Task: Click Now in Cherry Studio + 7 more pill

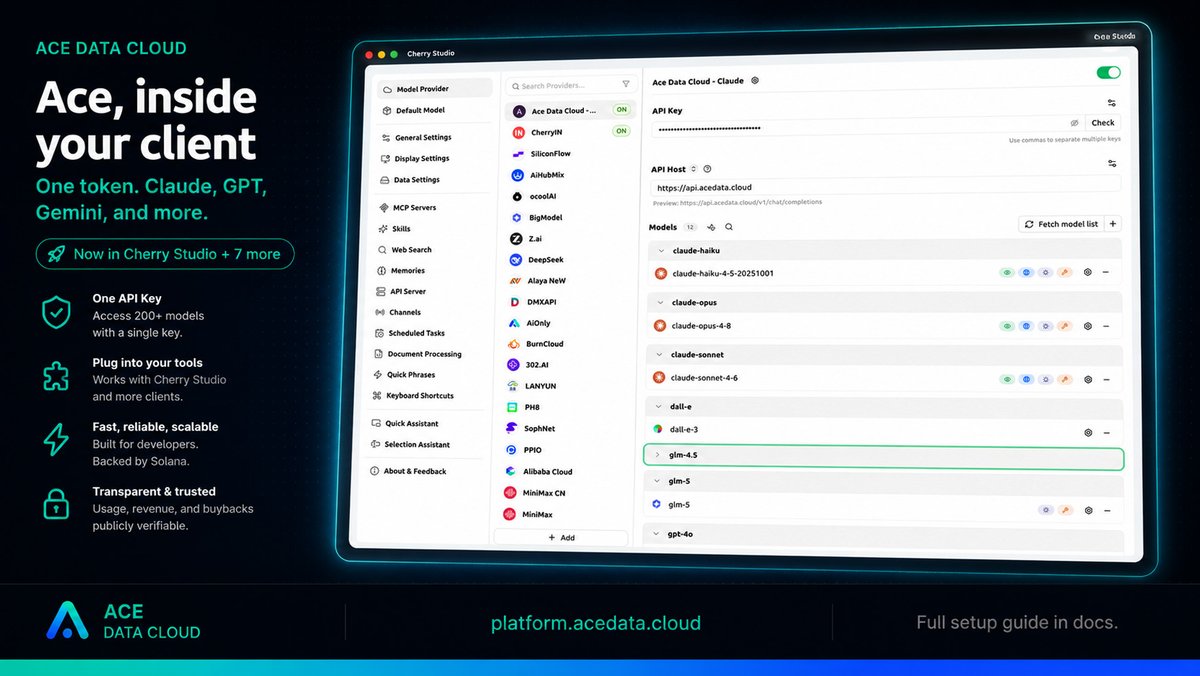Action: pyautogui.click(x=165, y=254)
